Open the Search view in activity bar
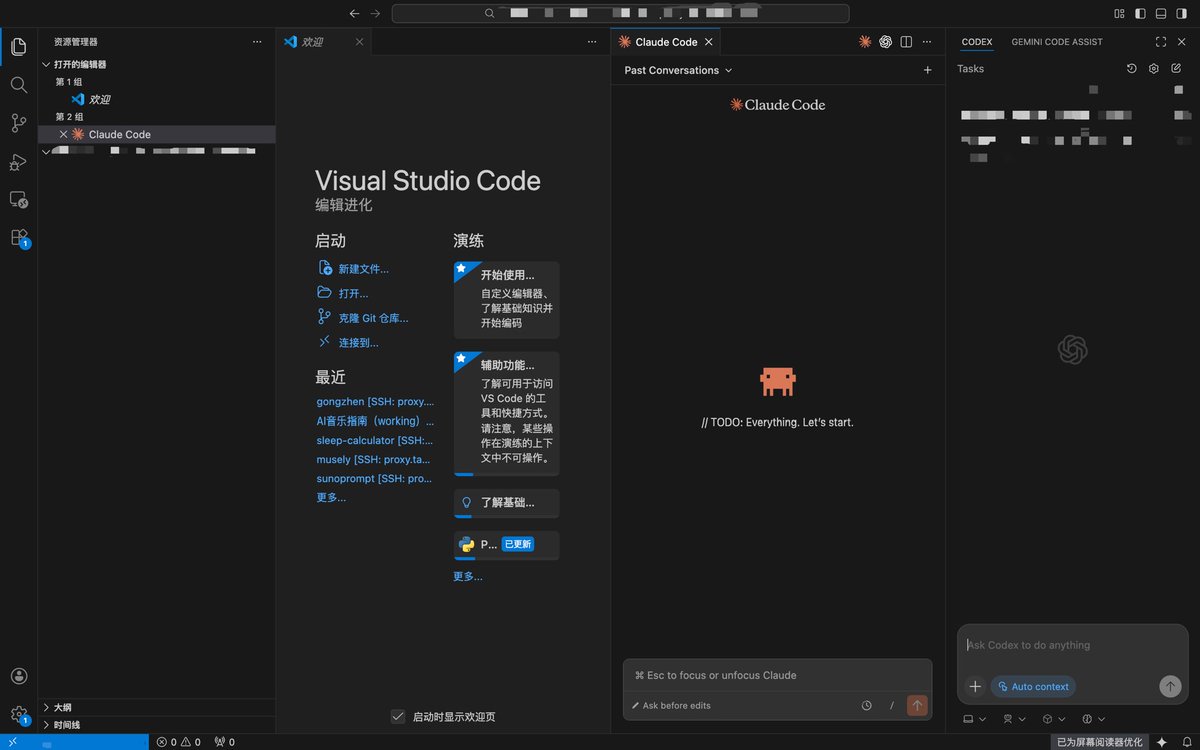This screenshot has height=750, width=1200. tap(18, 85)
